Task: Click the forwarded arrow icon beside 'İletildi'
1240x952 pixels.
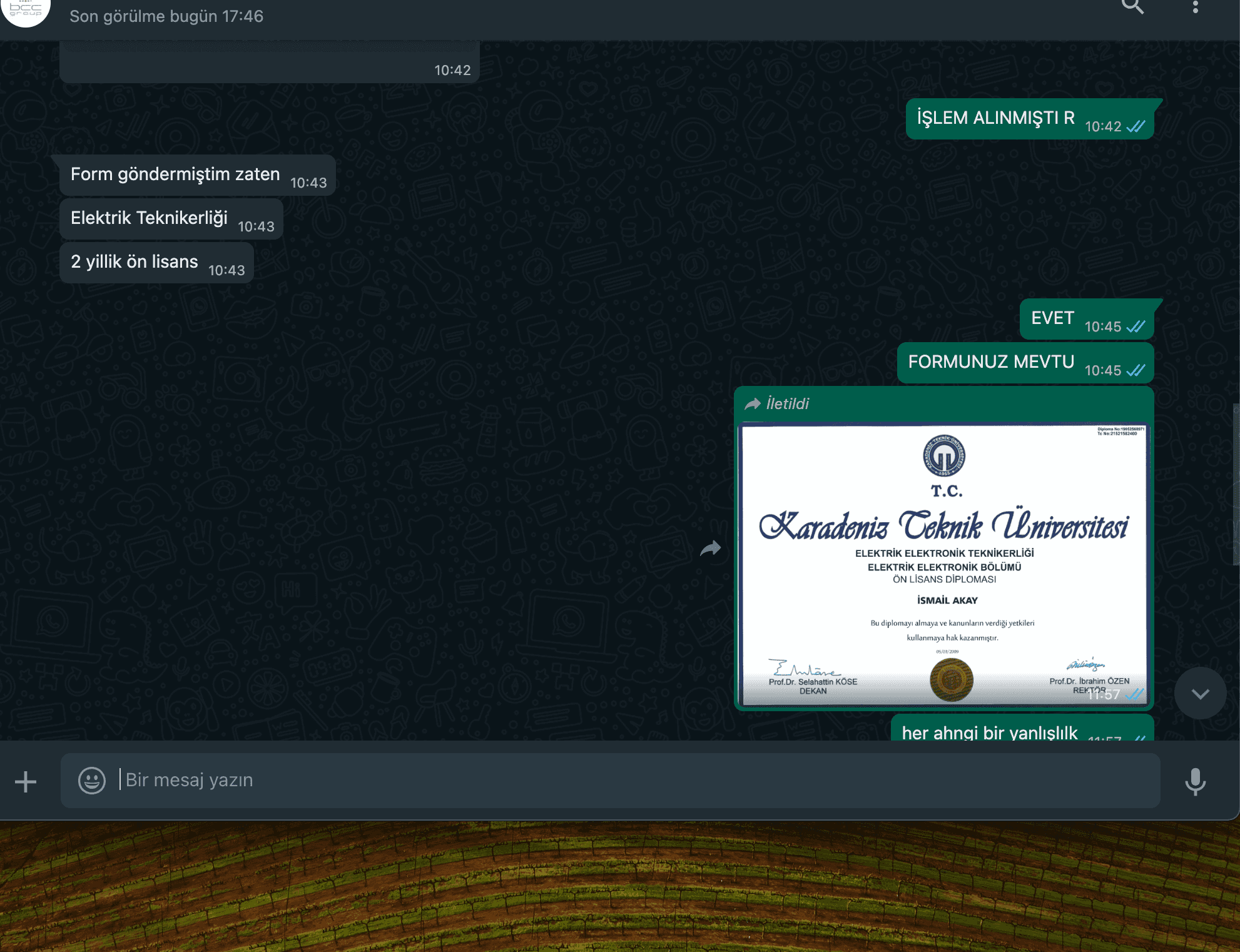Action: click(753, 404)
